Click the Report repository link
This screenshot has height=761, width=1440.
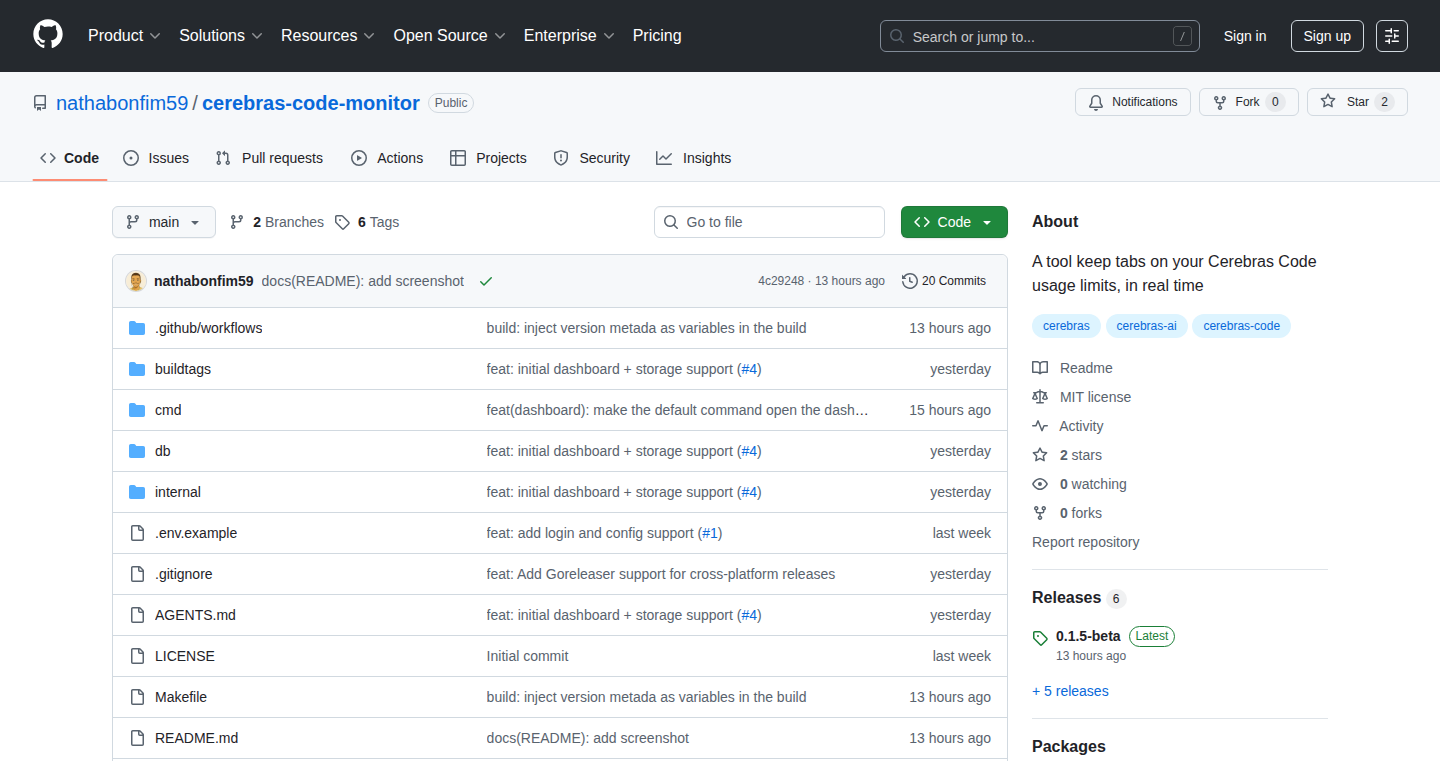click(1085, 542)
